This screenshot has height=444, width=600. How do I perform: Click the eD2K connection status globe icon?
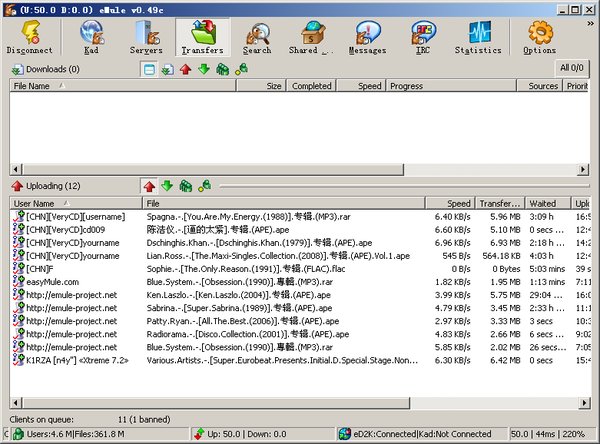click(x=345, y=434)
